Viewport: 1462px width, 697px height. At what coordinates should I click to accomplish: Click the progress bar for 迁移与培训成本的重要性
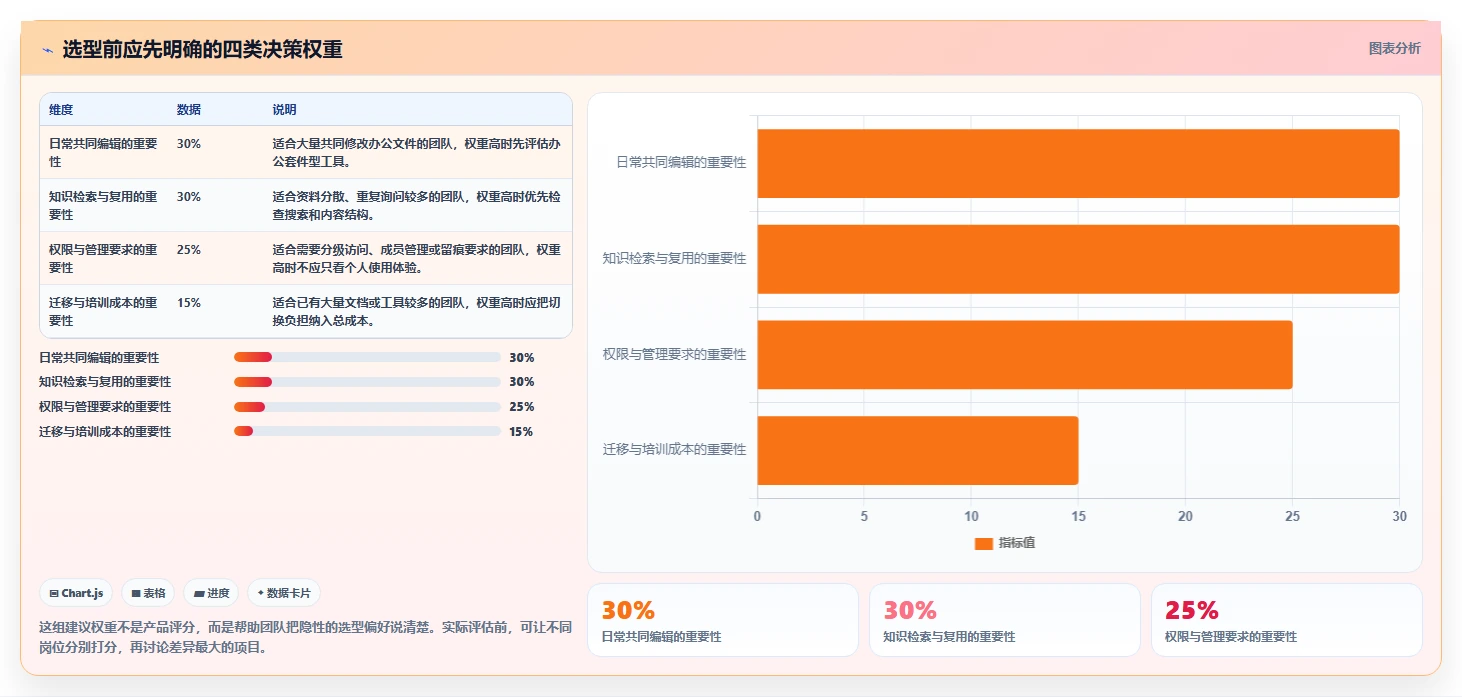pos(367,431)
